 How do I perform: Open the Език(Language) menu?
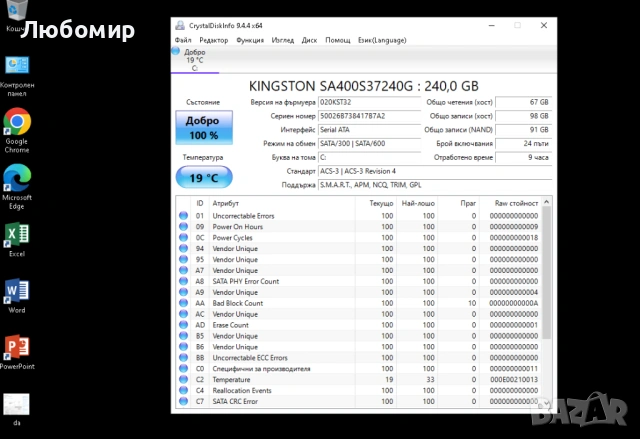382,40
